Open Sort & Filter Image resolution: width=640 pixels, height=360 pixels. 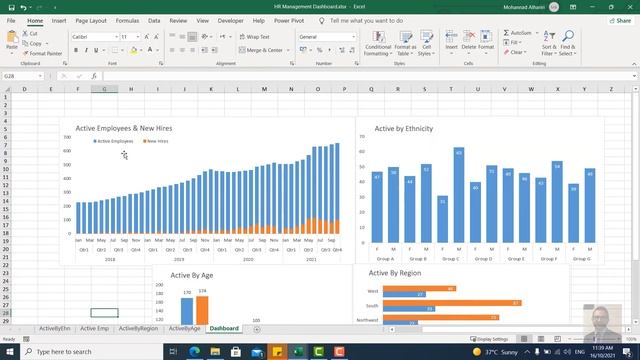pos(549,43)
